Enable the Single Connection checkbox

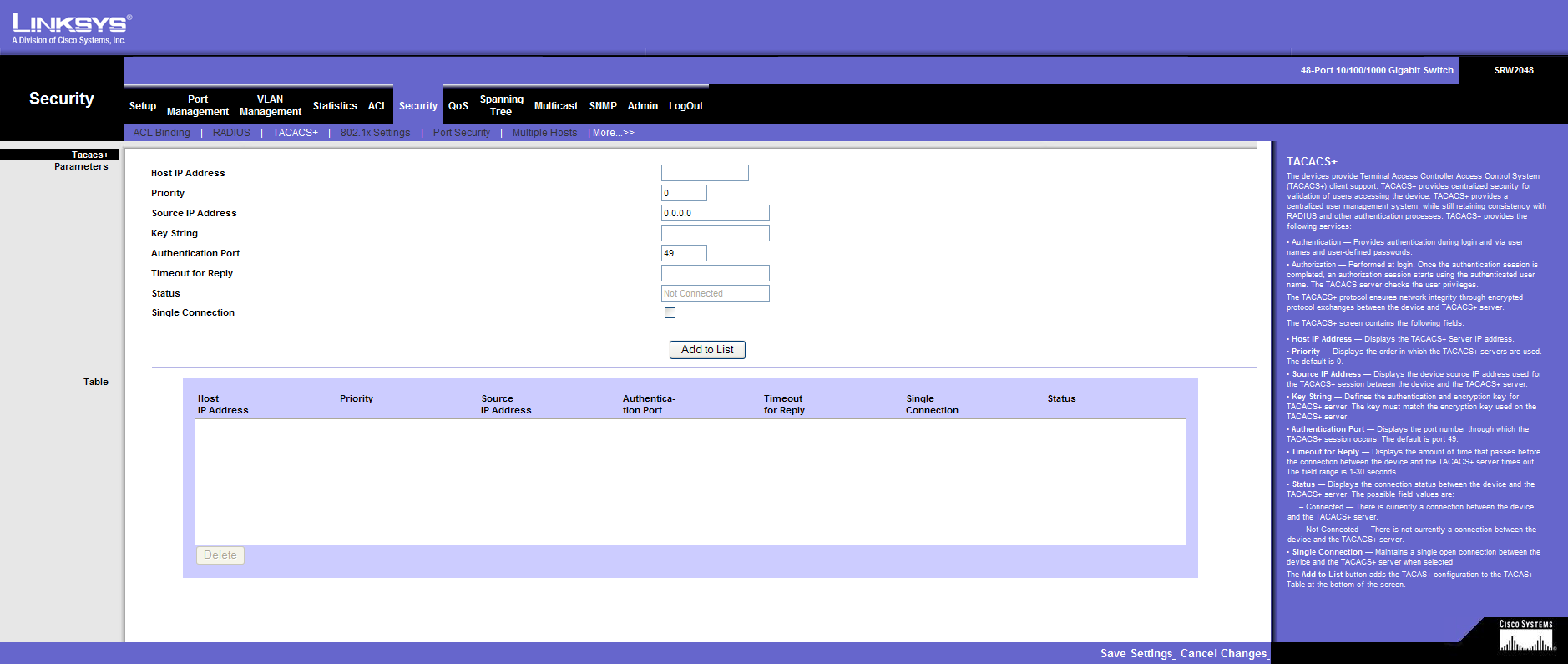(670, 313)
